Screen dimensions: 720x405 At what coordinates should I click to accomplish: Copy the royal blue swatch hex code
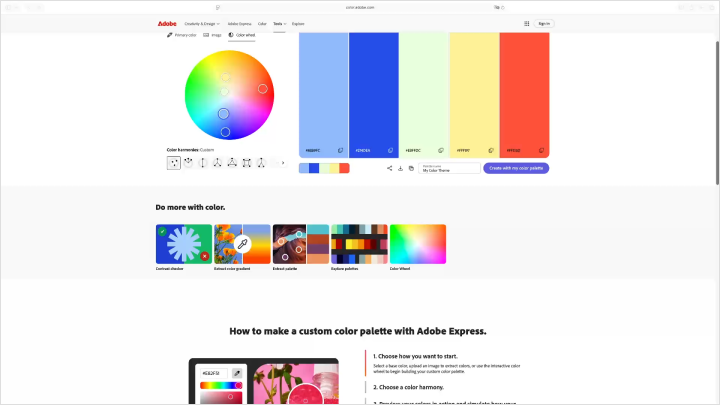click(390, 150)
